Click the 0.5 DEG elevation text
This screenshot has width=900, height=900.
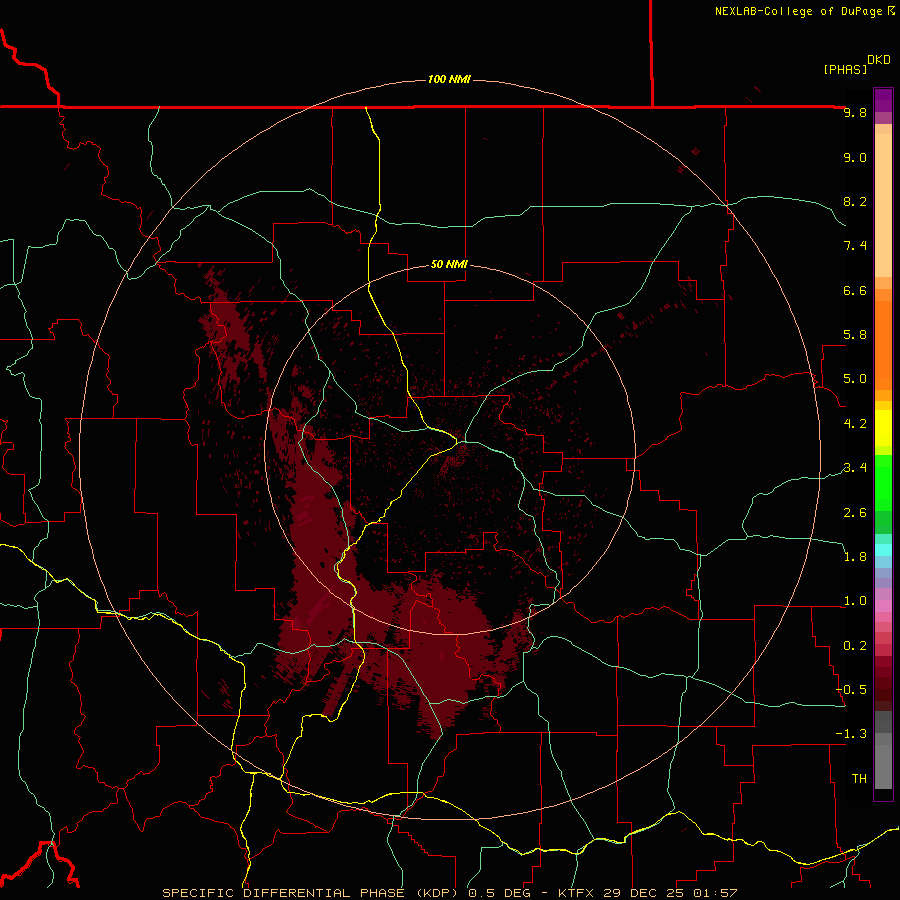[x=497, y=893]
